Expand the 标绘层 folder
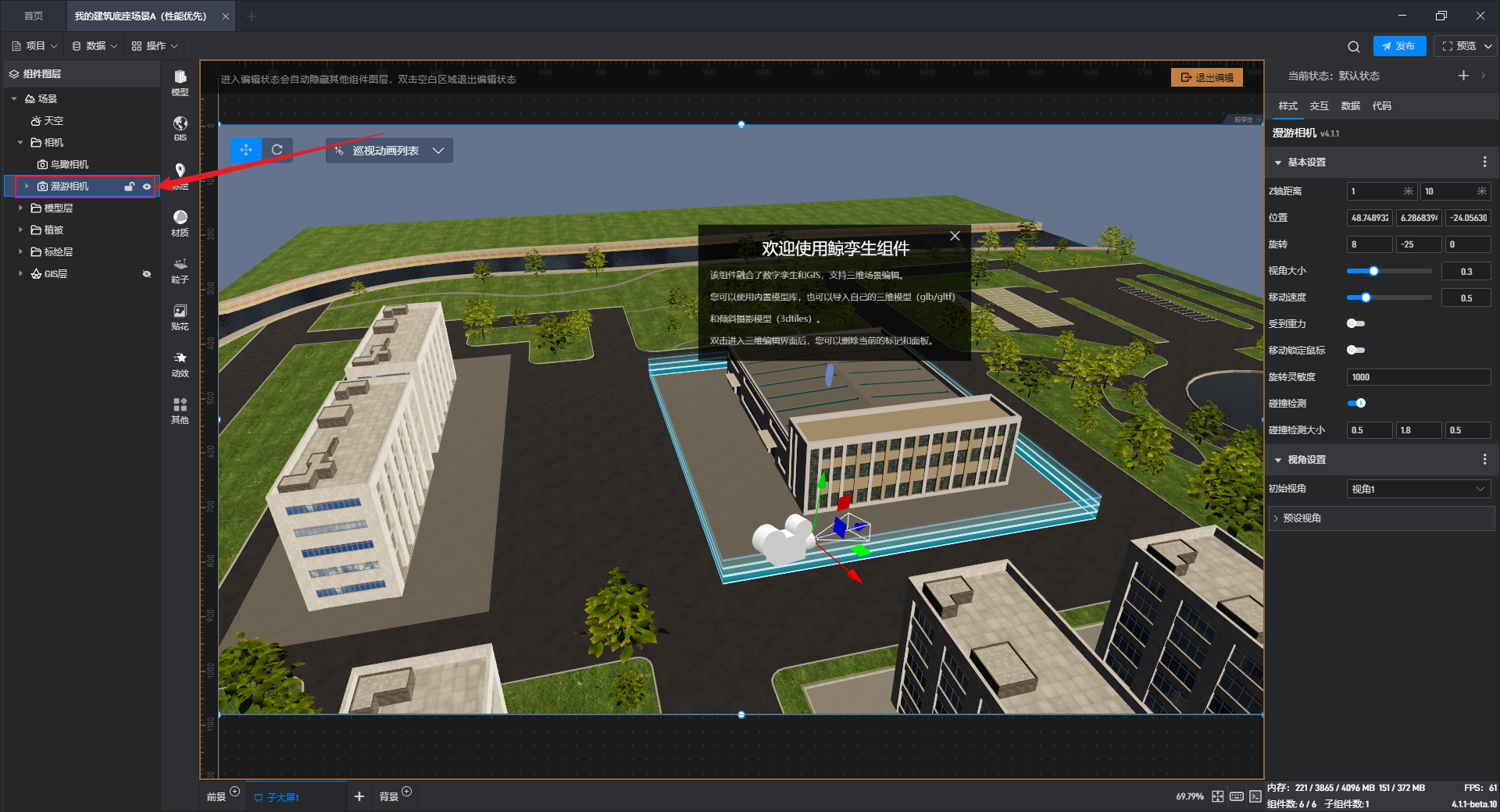The height and width of the screenshot is (812, 1500). pyautogui.click(x=20, y=252)
